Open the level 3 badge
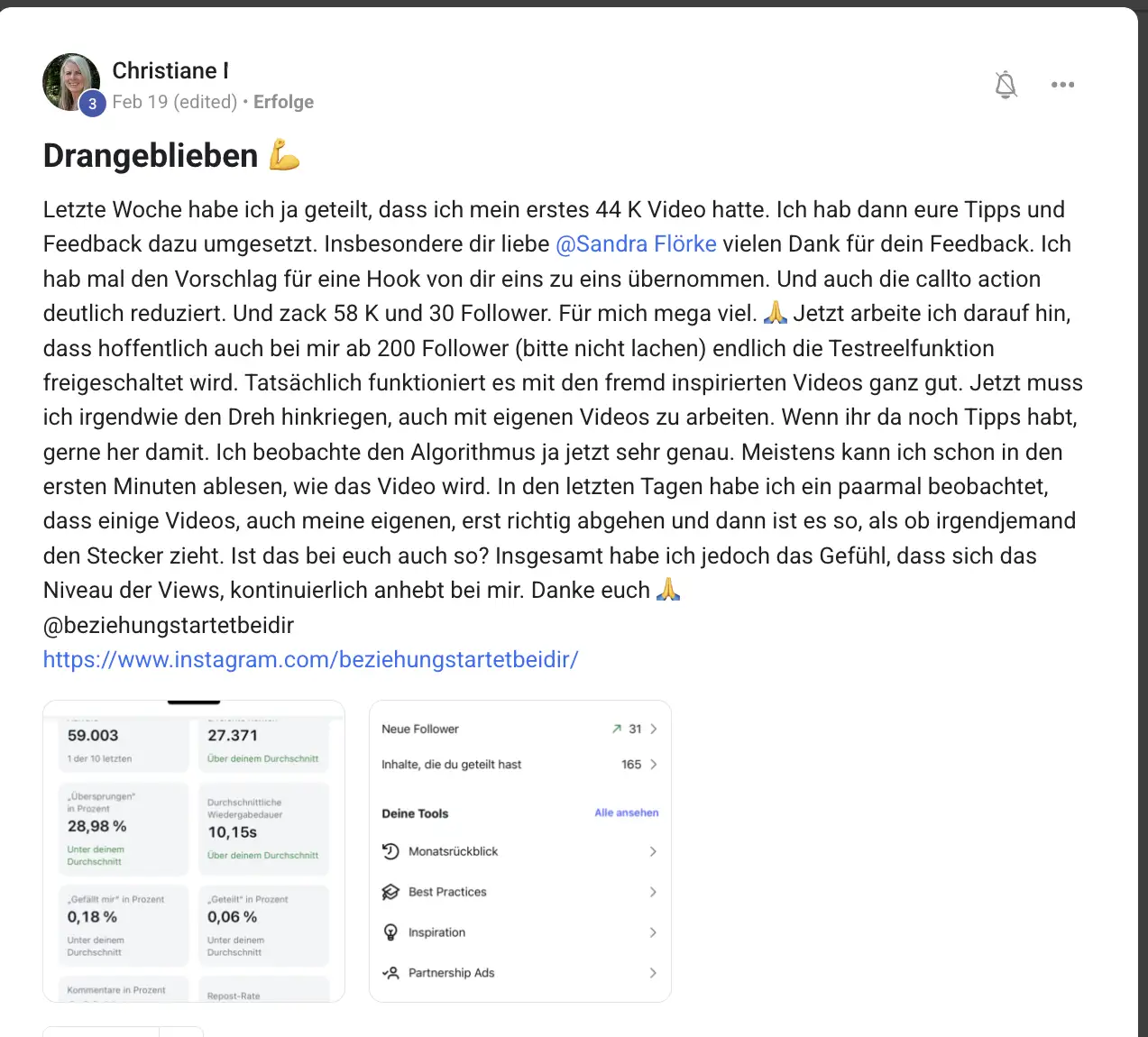Screen dimensions: 1148x1037 92,104
